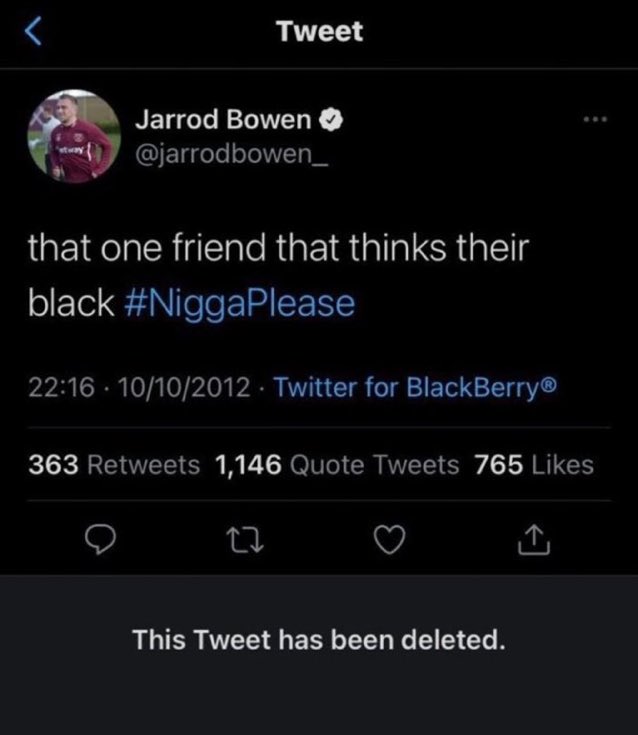Like the tweet with heart icon

[x=390, y=540]
